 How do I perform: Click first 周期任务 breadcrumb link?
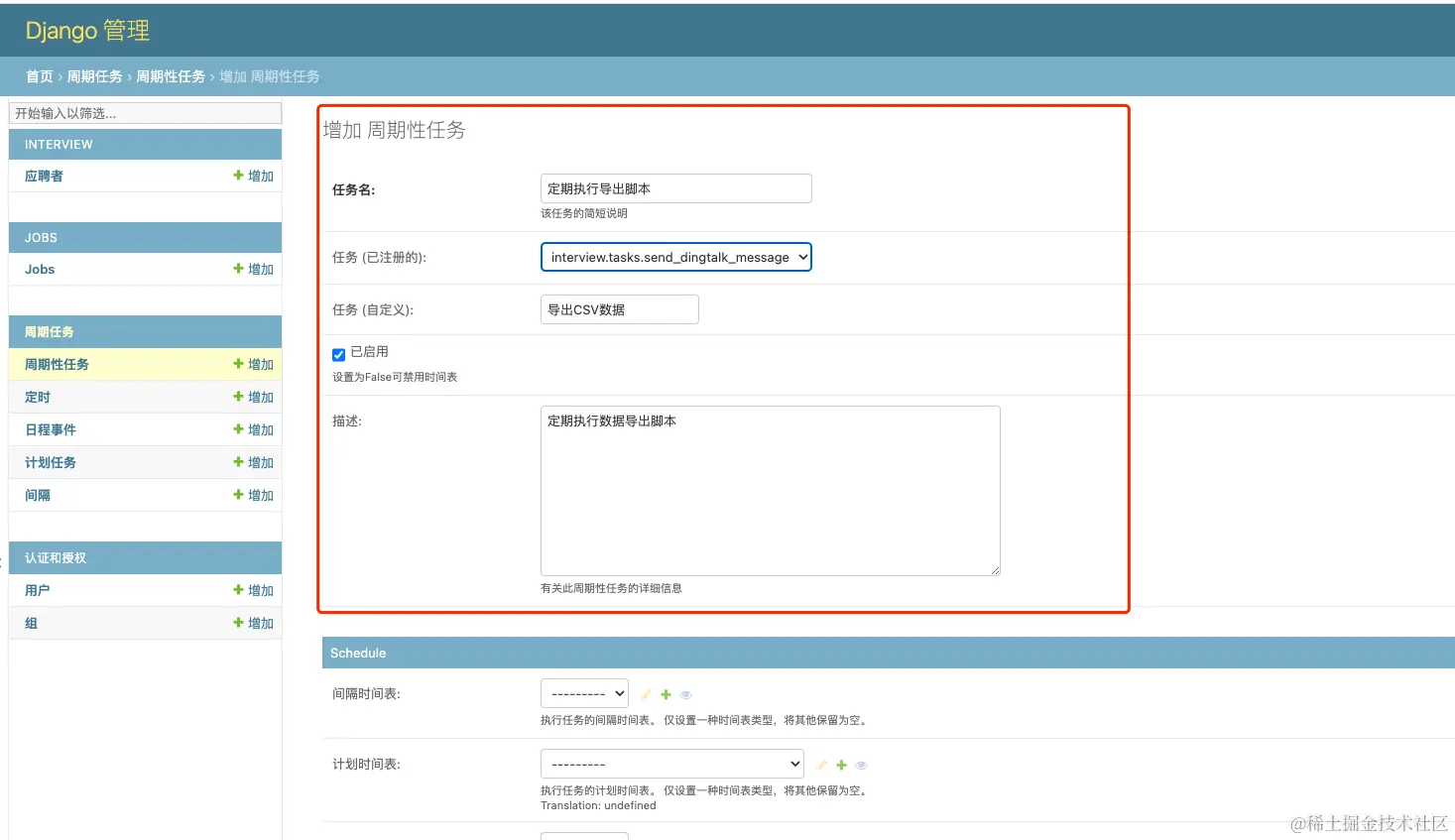[x=94, y=76]
